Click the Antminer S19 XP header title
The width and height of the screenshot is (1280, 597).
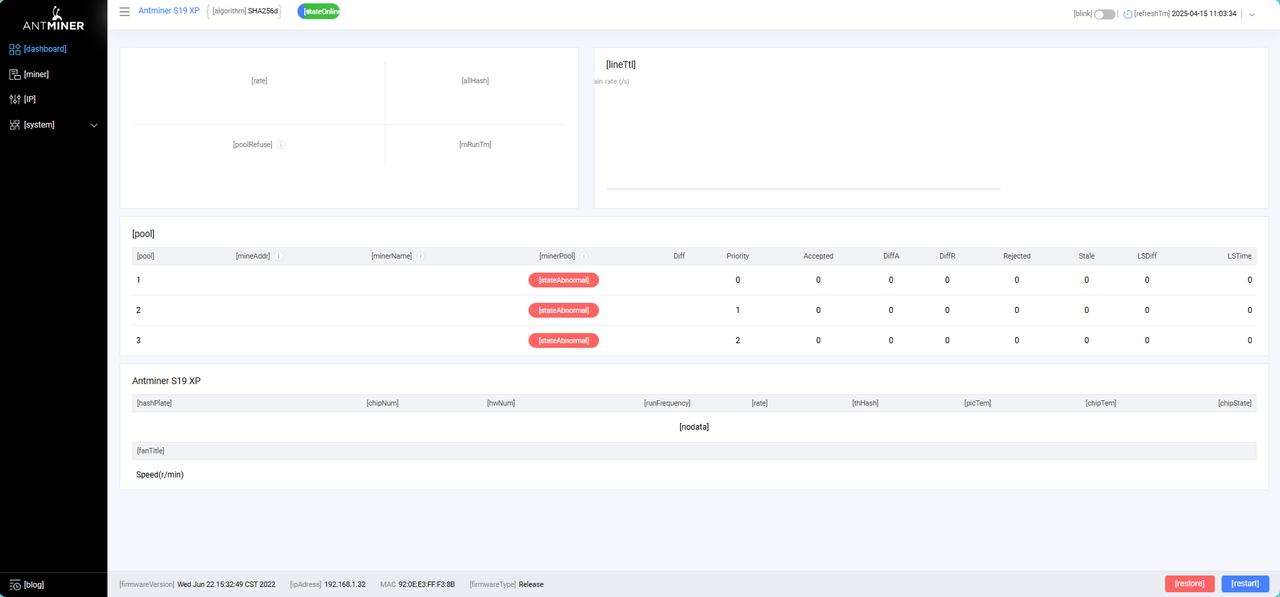(169, 11)
